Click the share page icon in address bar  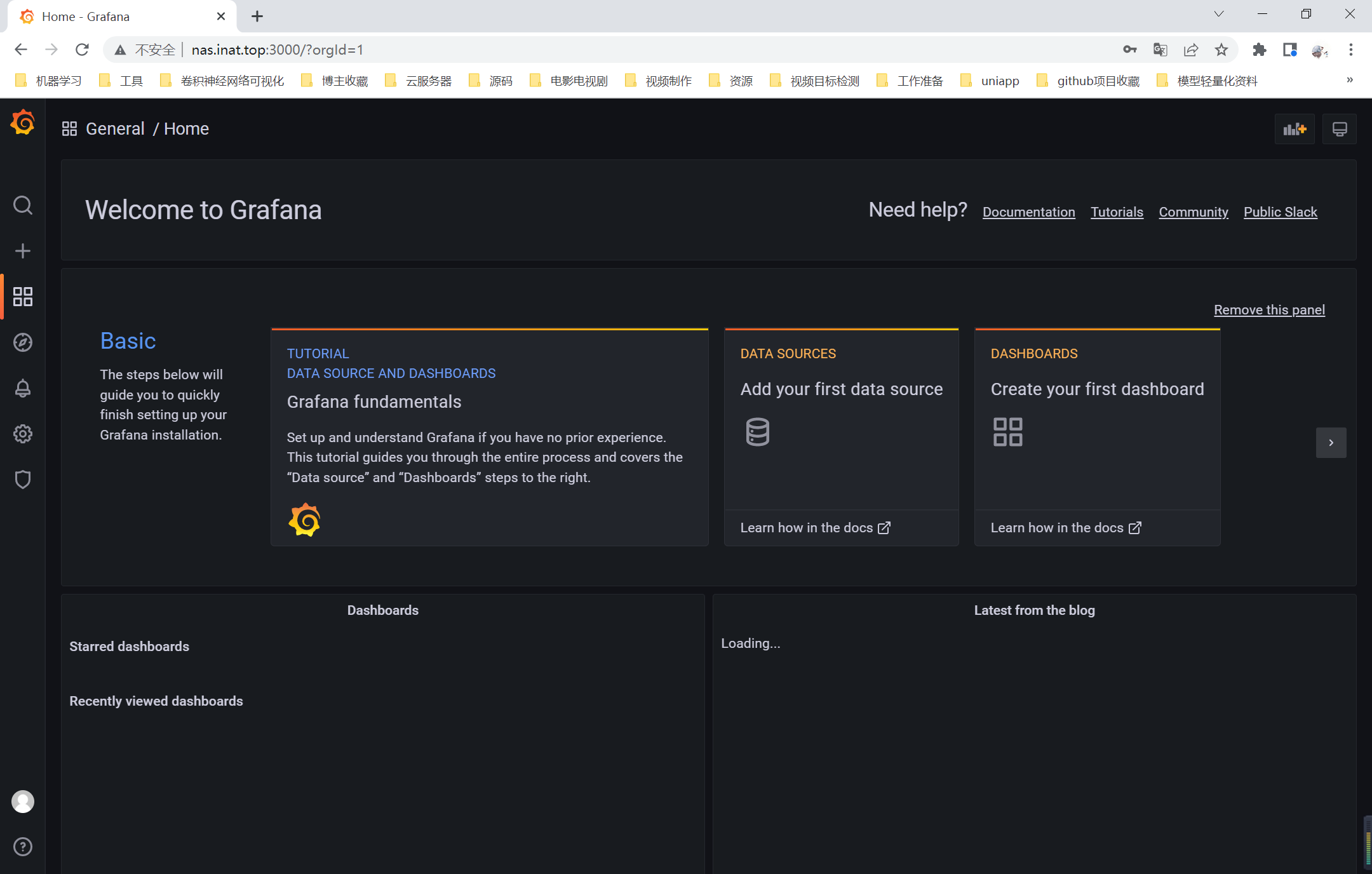[1191, 50]
